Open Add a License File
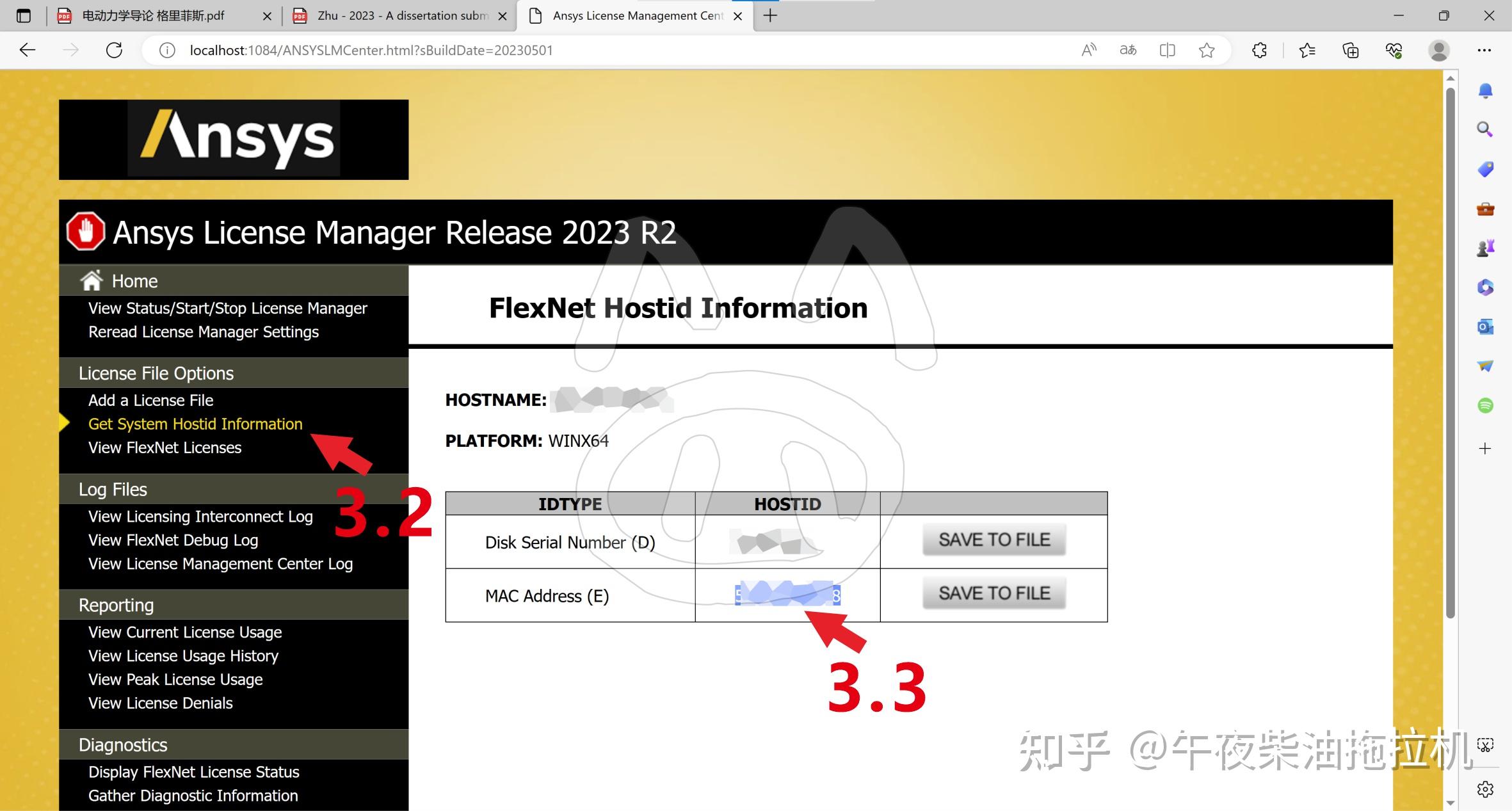Viewport: 1512px width, 811px height. (x=150, y=400)
